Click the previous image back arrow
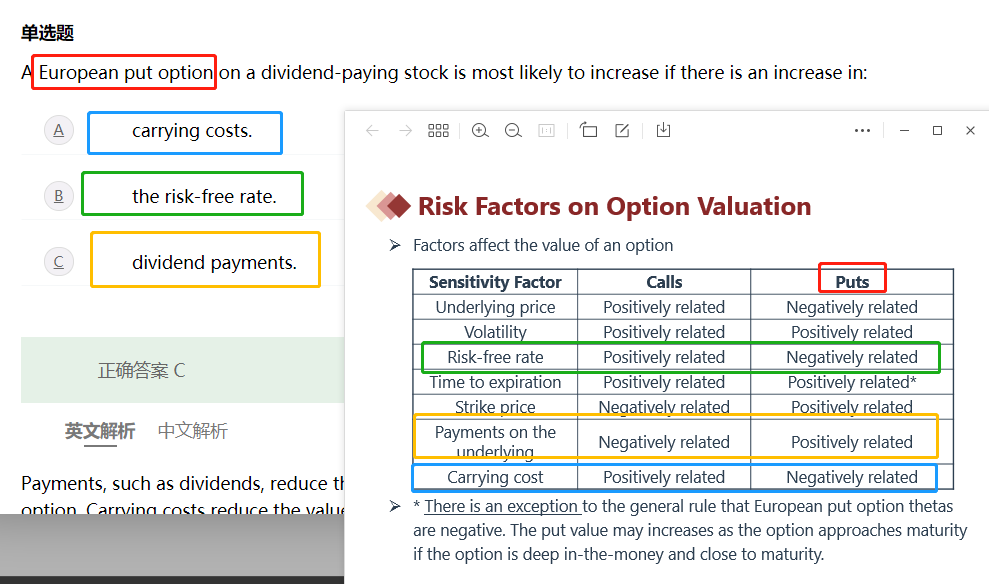The width and height of the screenshot is (989, 584). click(372, 131)
